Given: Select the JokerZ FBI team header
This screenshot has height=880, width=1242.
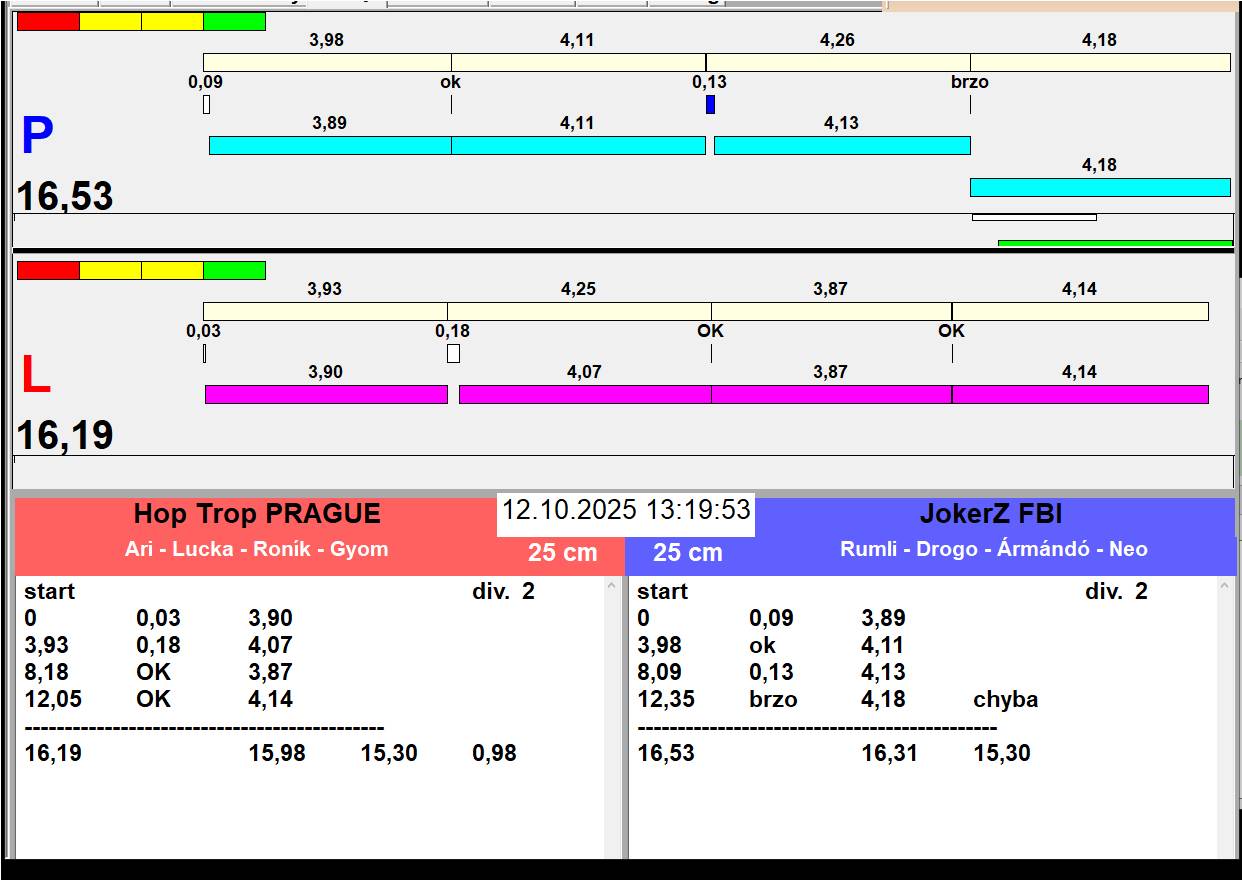Looking at the screenshot, I should [x=990, y=514].
